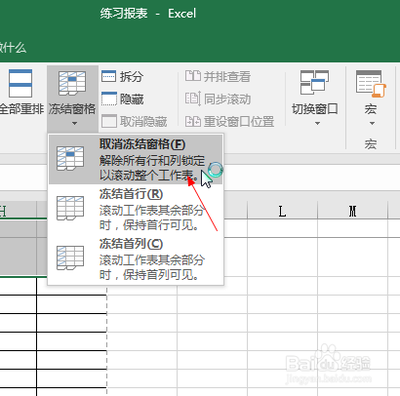400x396 pixels.
Task: Click the 宏 group label at ribbon bottom
Action: [370, 144]
